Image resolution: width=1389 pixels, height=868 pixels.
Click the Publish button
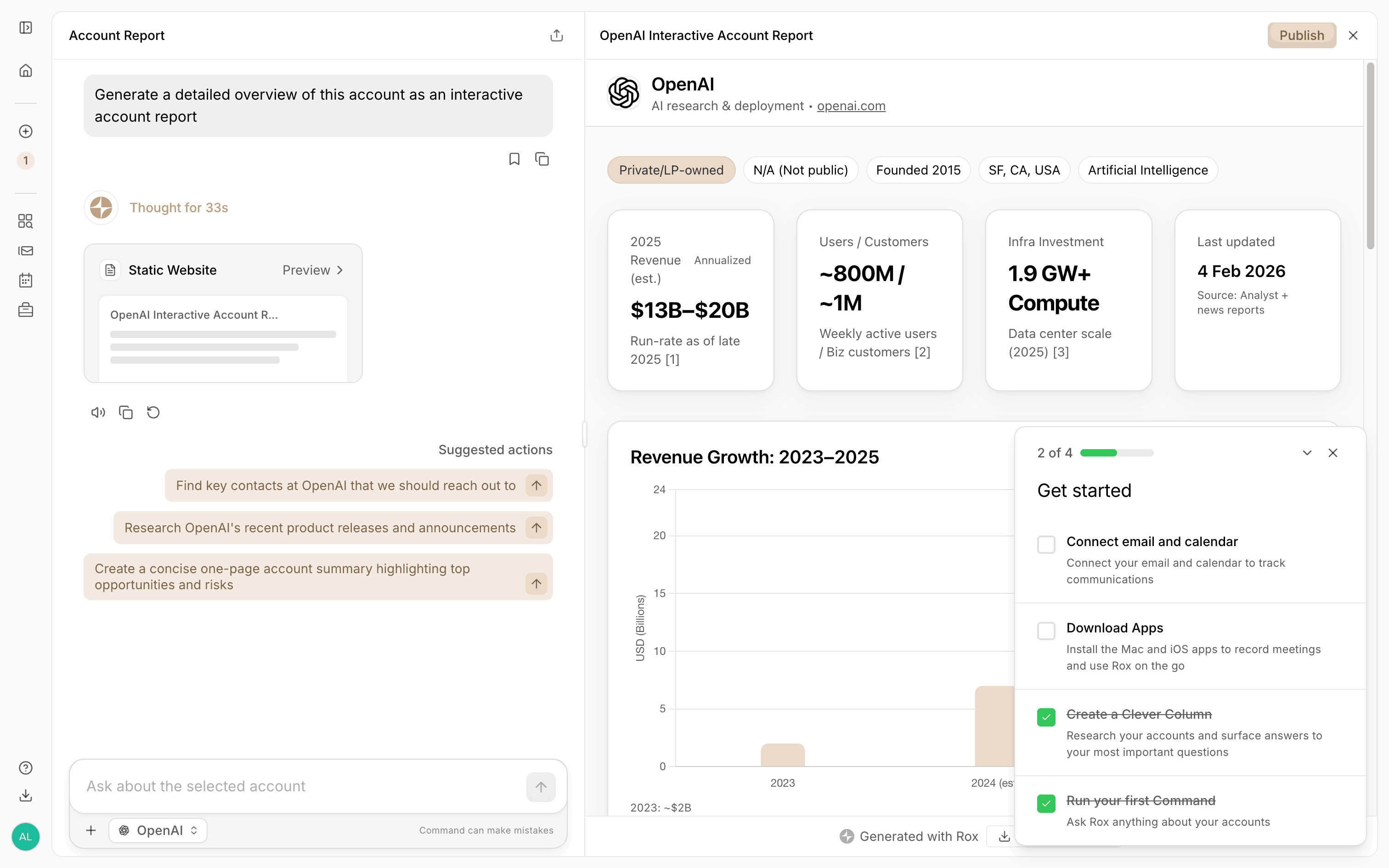pos(1301,36)
